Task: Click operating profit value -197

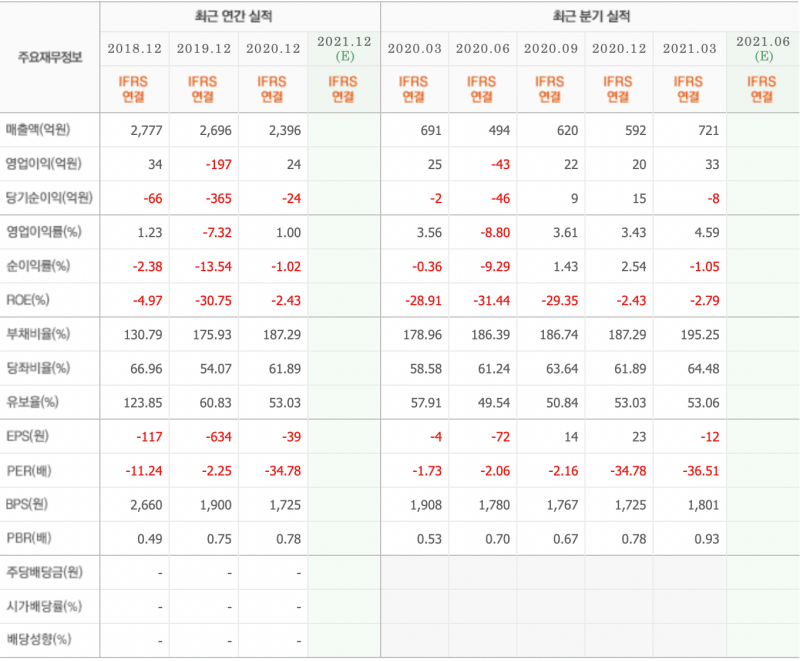Action: click(218, 164)
